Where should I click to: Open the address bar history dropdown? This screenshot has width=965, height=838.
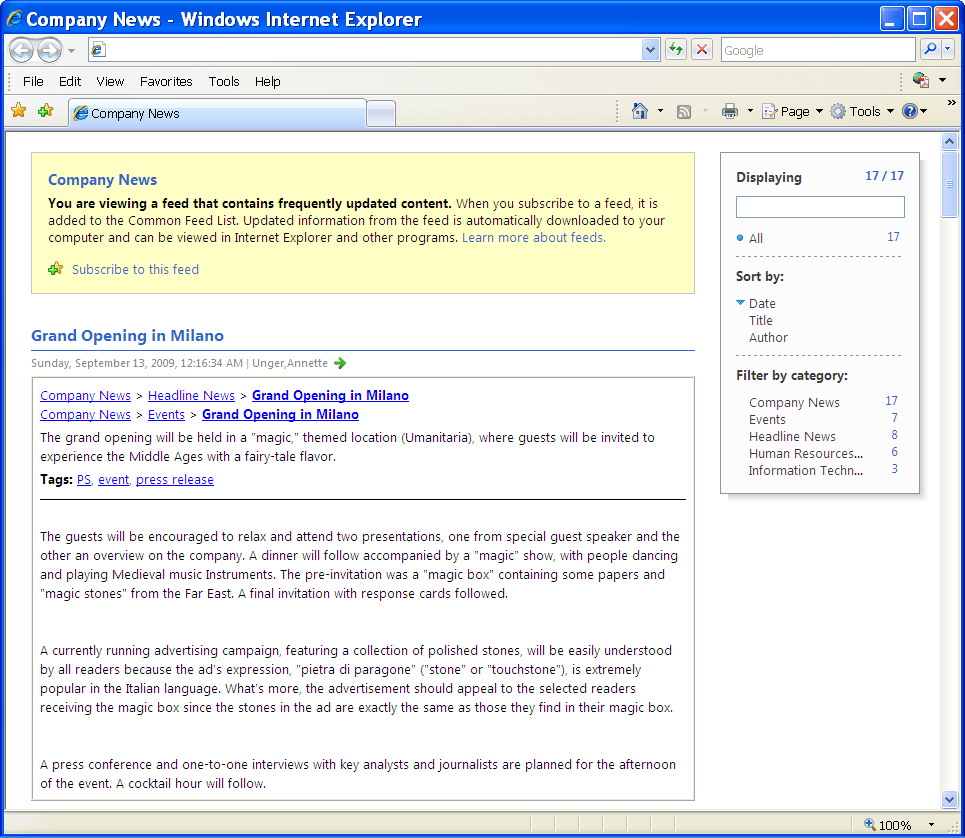coord(651,48)
